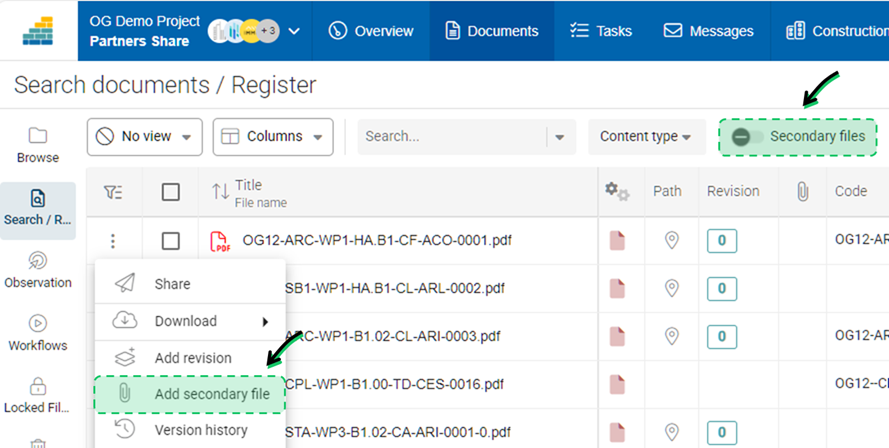Image resolution: width=889 pixels, height=448 pixels.
Task: Click the filter rows icon in header
Action: [113, 193]
